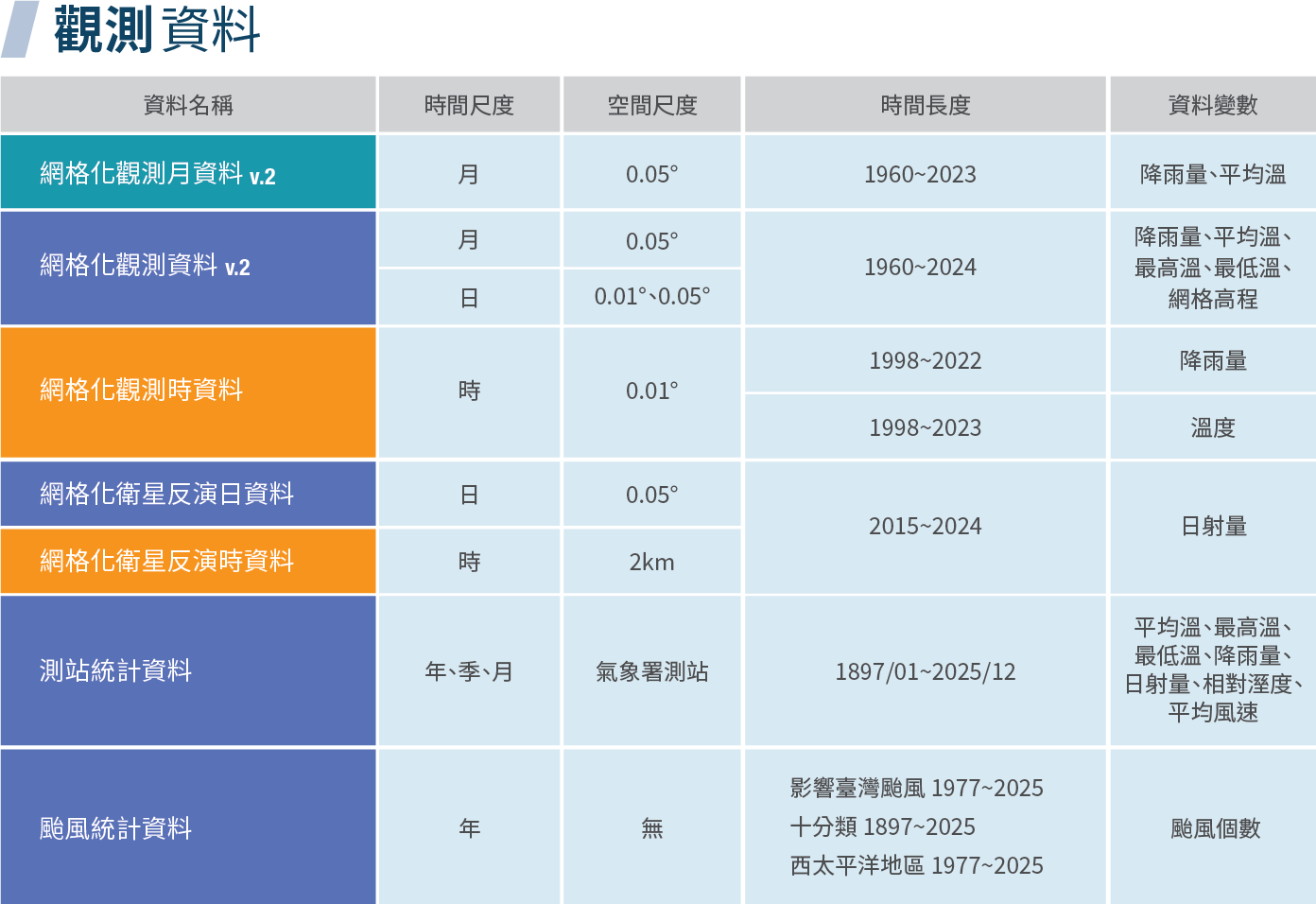Click the 2km spatial scale cell

pos(651,563)
